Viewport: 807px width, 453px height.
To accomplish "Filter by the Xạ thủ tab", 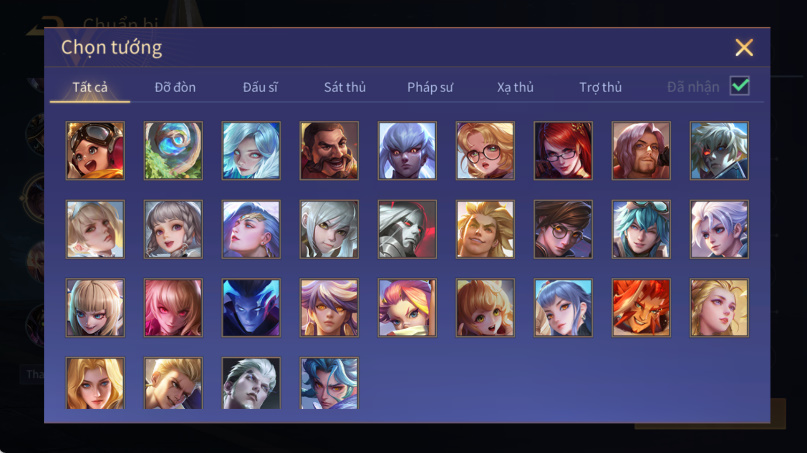I will (x=515, y=87).
